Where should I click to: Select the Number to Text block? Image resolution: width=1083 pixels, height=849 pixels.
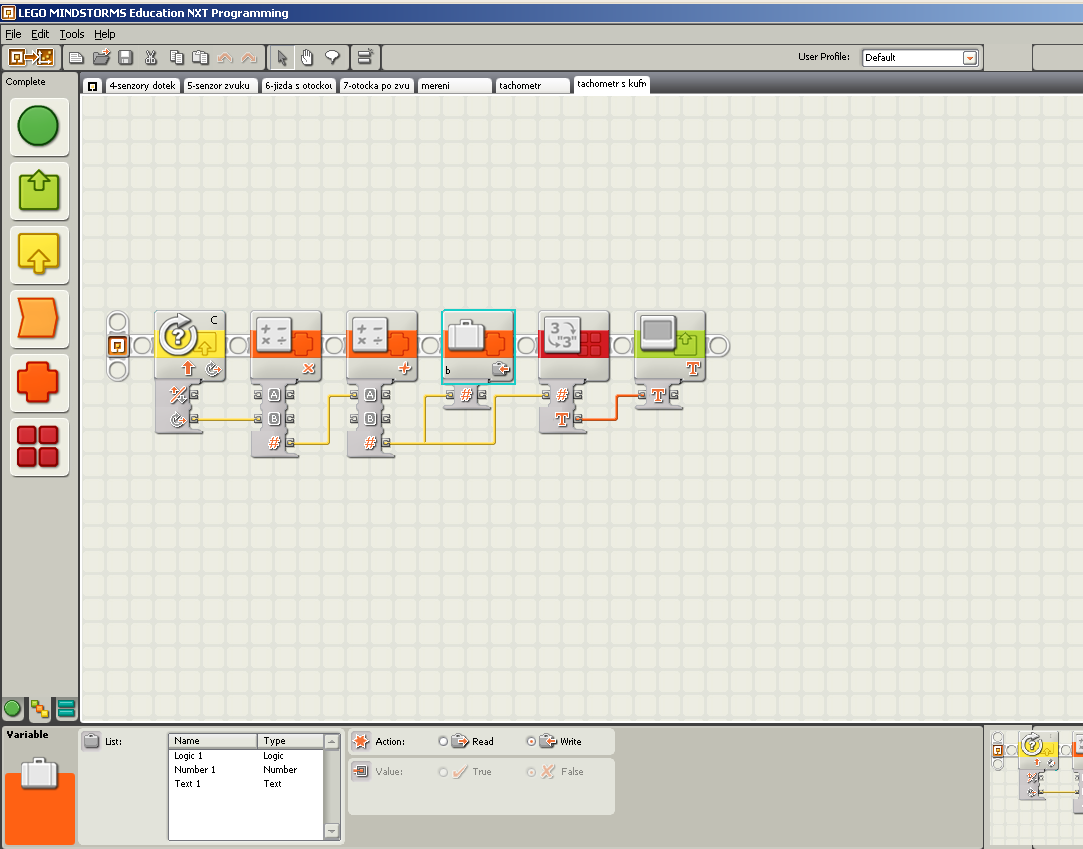coord(574,345)
